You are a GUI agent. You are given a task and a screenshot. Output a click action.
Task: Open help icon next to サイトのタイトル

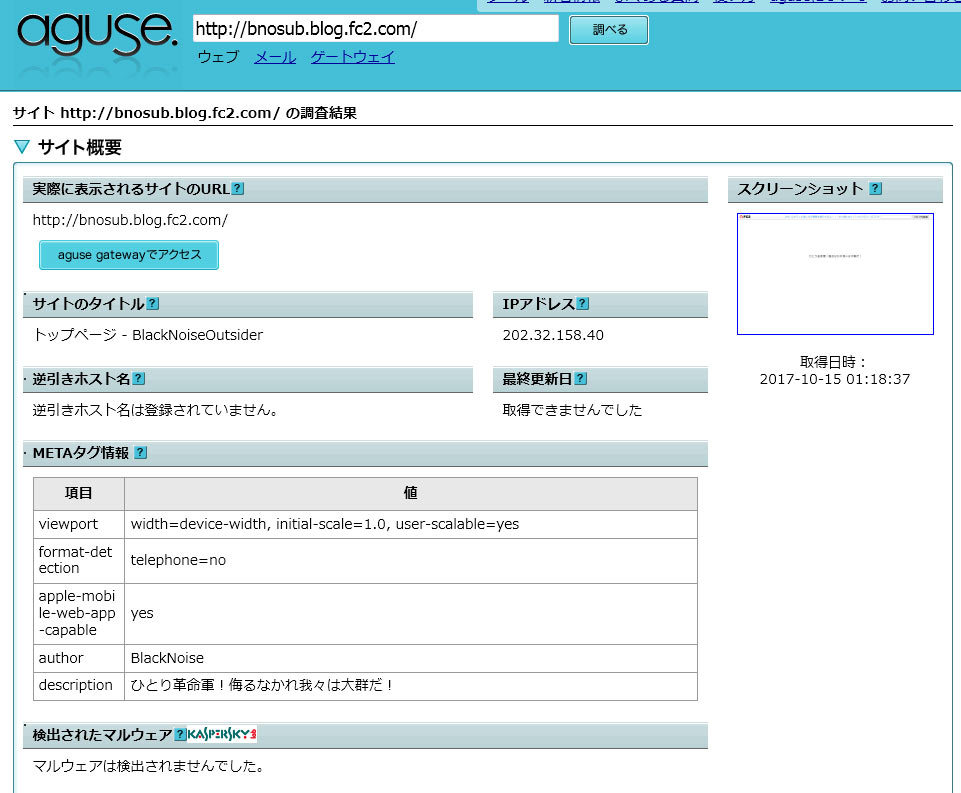[x=153, y=303]
